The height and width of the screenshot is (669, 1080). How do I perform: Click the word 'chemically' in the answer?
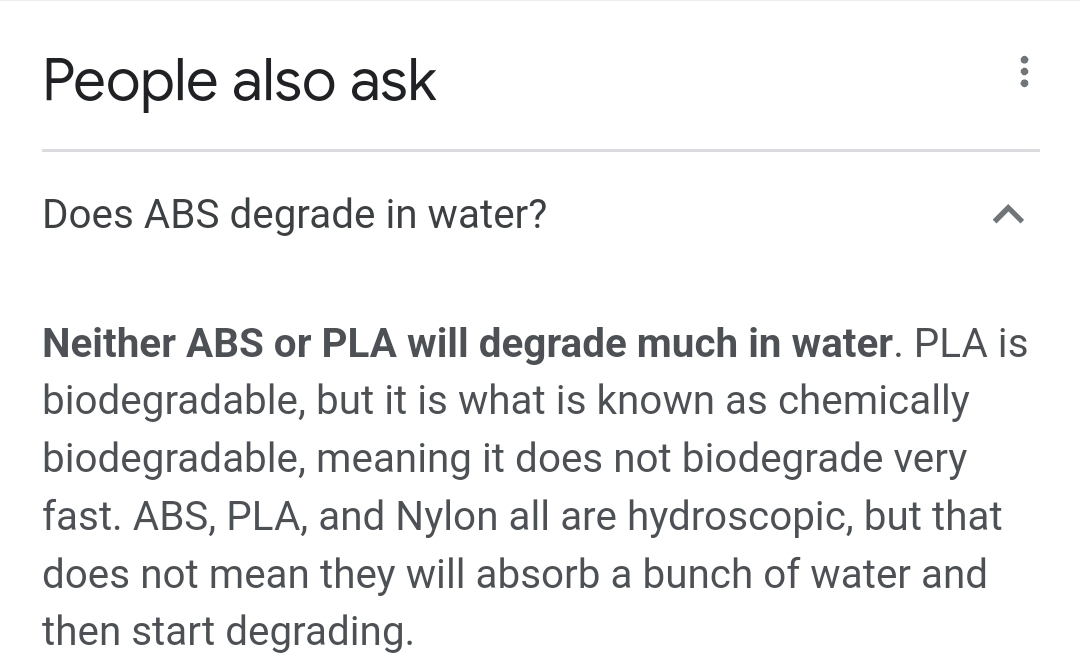(873, 401)
